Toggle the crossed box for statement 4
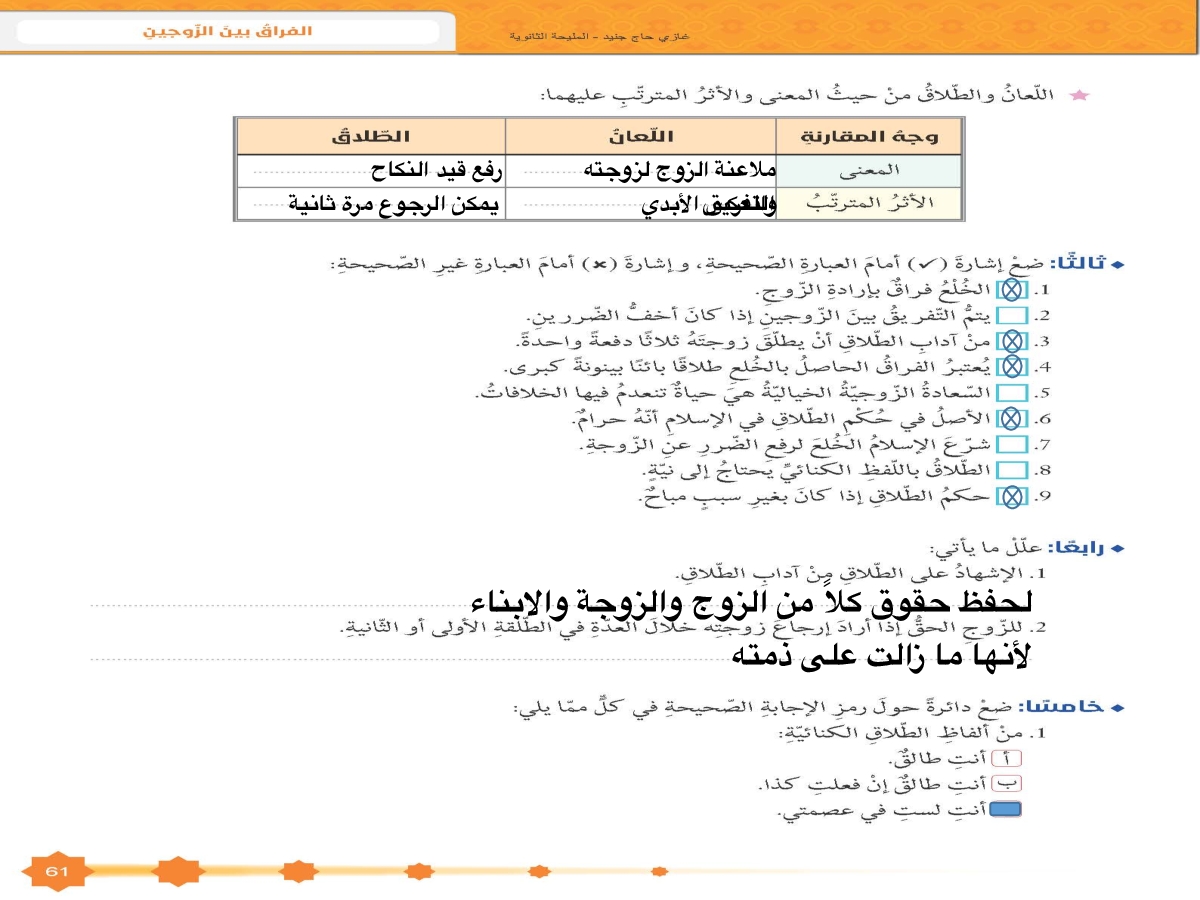The height and width of the screenshot is (900, 1200). click(1012, 367)
